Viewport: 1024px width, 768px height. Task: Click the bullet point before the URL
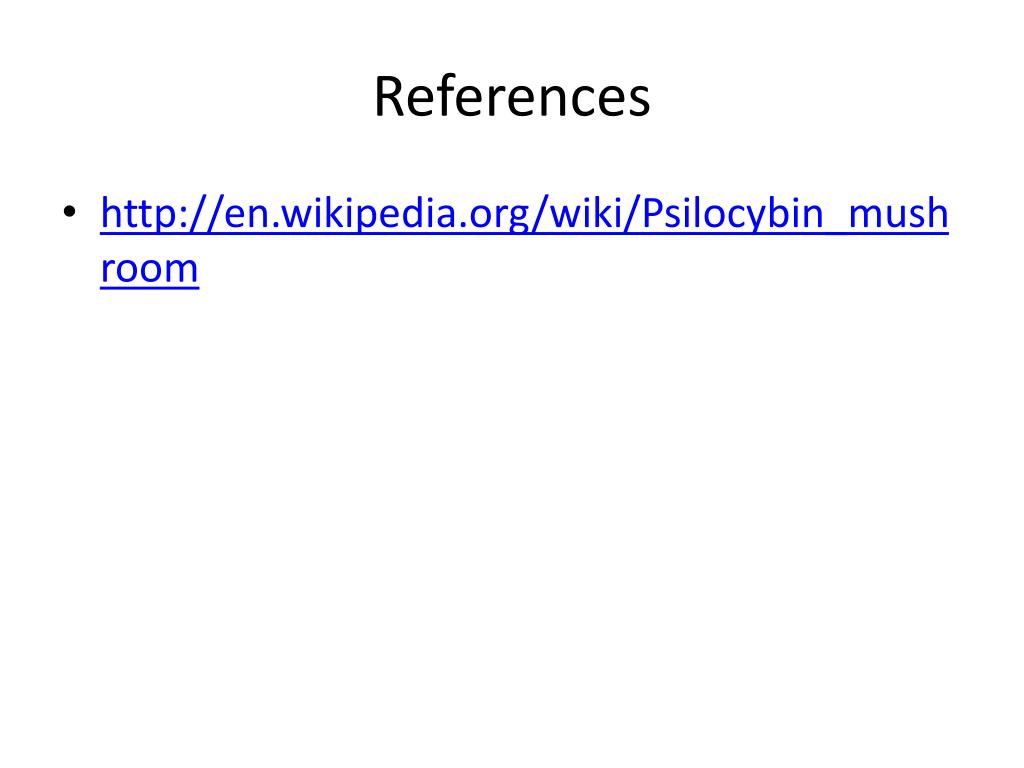coord(69,211)
